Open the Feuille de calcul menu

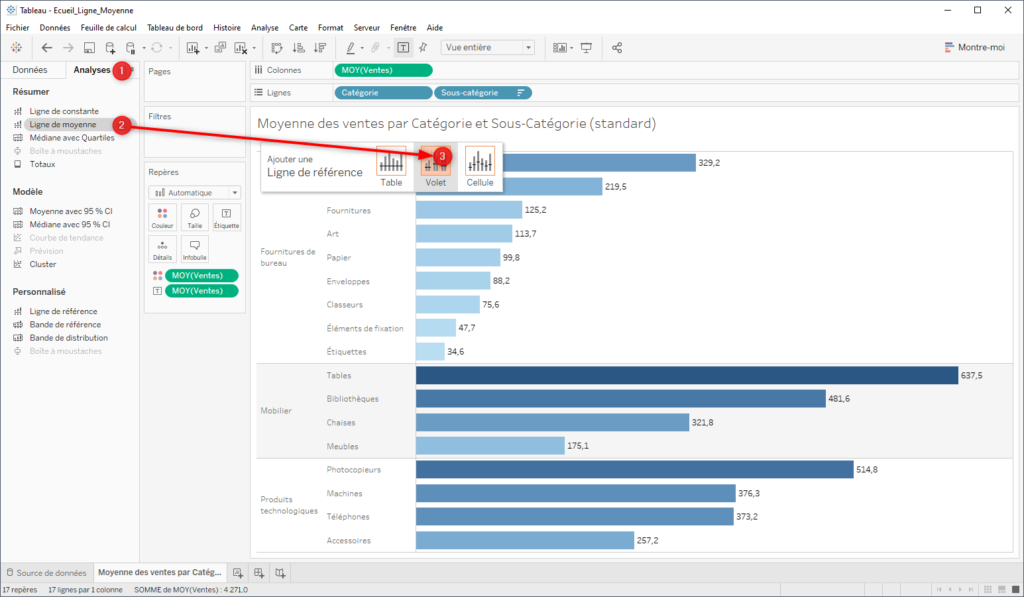tap(108, 27)
